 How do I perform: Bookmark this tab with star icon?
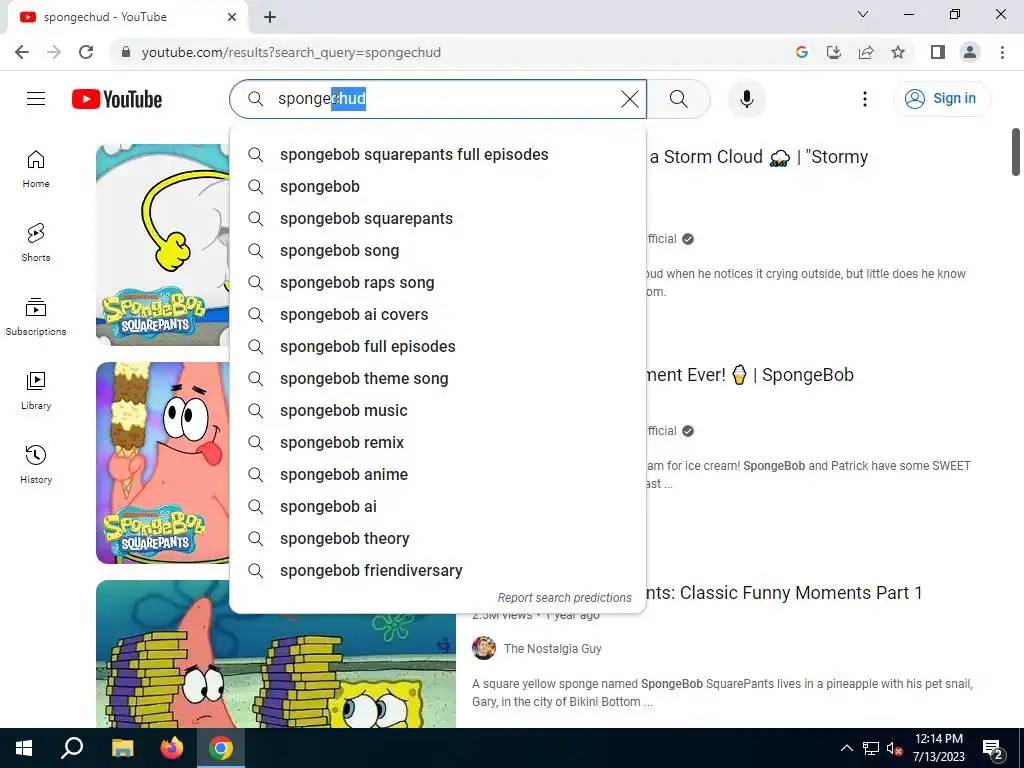(x=898, y=52)
